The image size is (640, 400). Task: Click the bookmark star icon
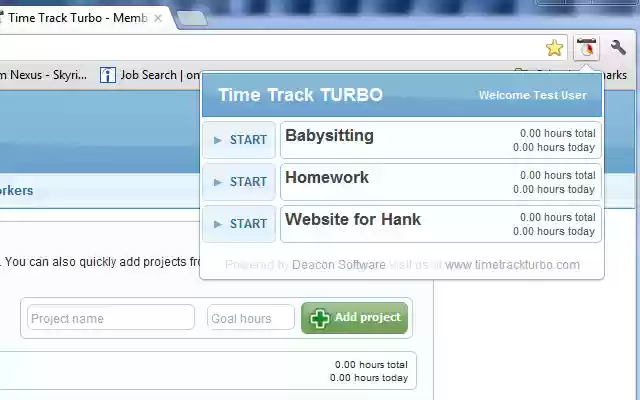[x=554, y=48]
